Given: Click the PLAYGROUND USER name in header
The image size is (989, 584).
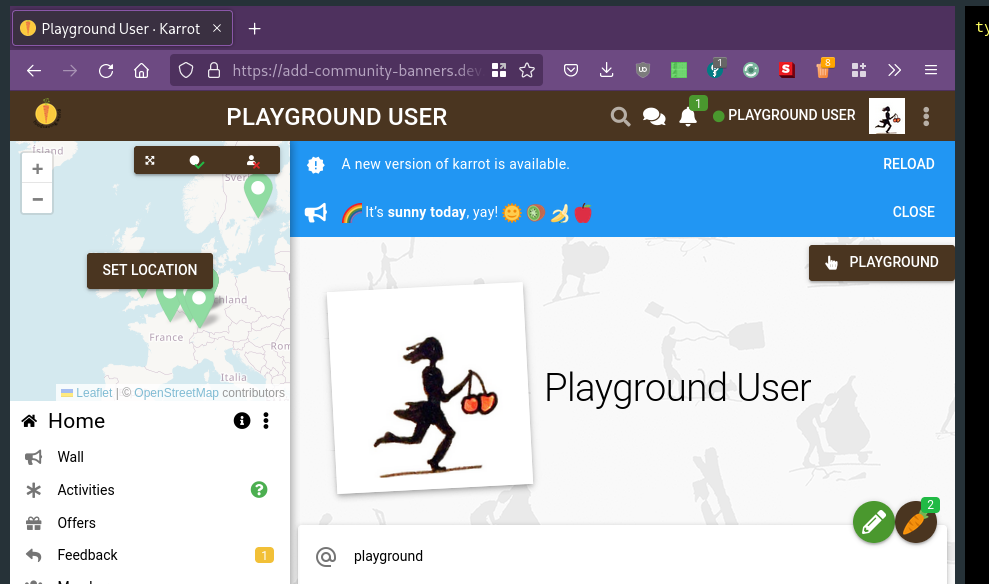Looking at the screenshot, I should 792,115.
